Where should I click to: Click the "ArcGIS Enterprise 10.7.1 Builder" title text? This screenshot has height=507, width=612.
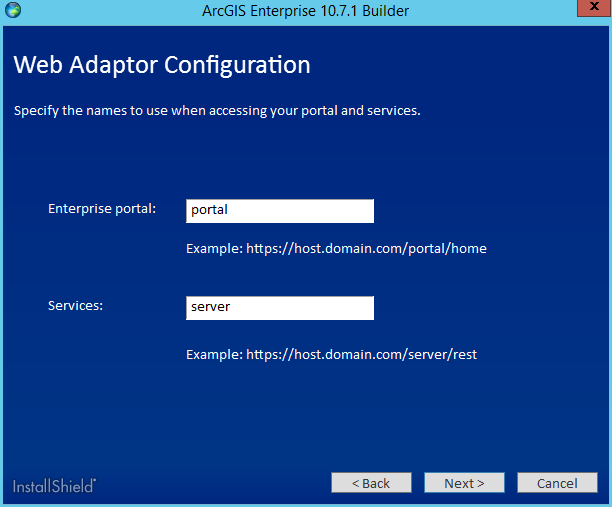pyautogui.click(x=305, y=10)
